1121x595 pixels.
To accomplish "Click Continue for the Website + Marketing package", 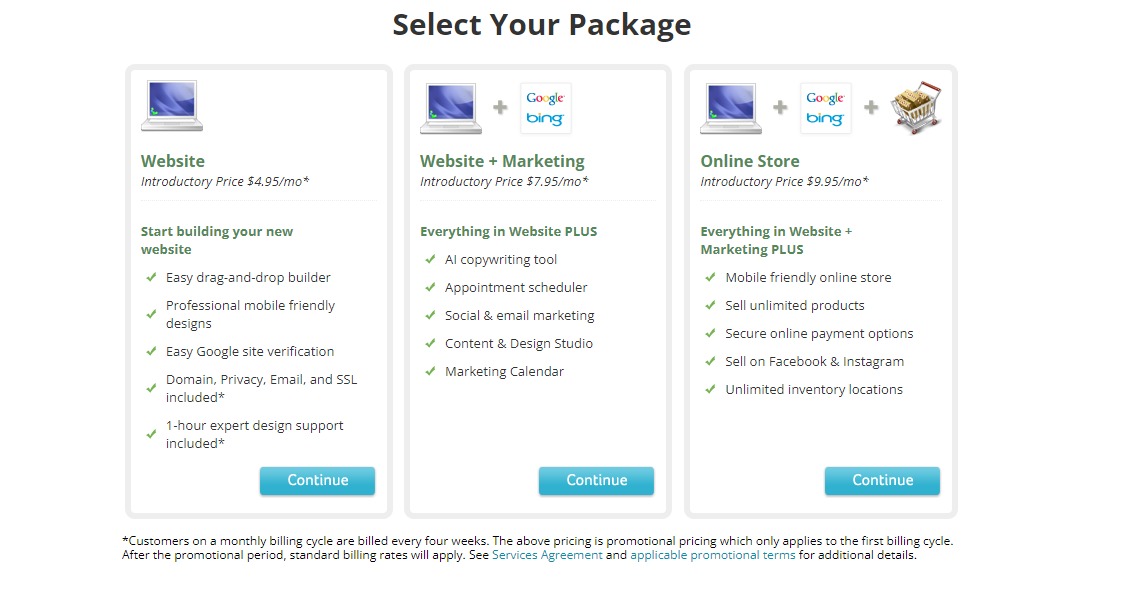I will point(596,481).
